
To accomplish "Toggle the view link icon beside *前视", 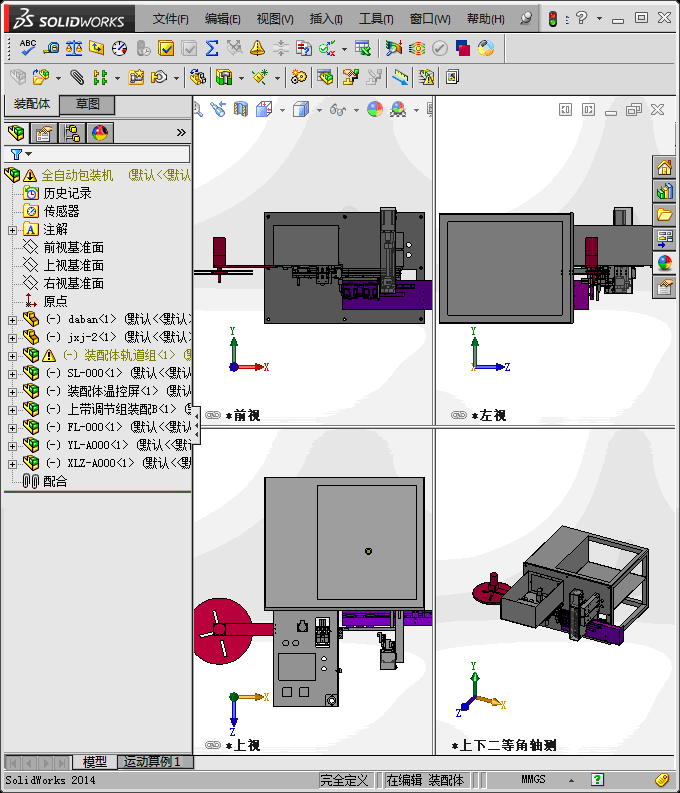I will click(213, 415).
